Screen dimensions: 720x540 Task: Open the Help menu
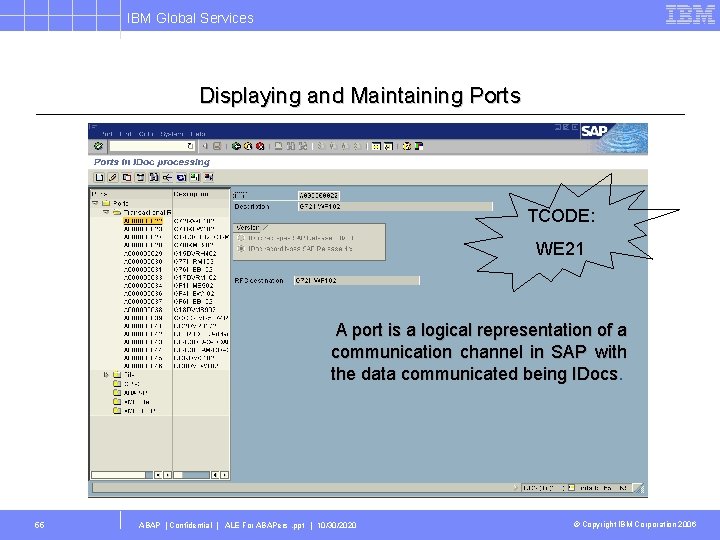(x=198, y=134)
